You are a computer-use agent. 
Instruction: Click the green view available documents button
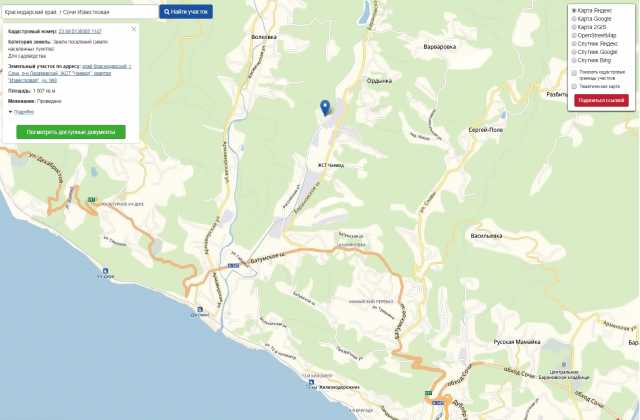point(71,132)
